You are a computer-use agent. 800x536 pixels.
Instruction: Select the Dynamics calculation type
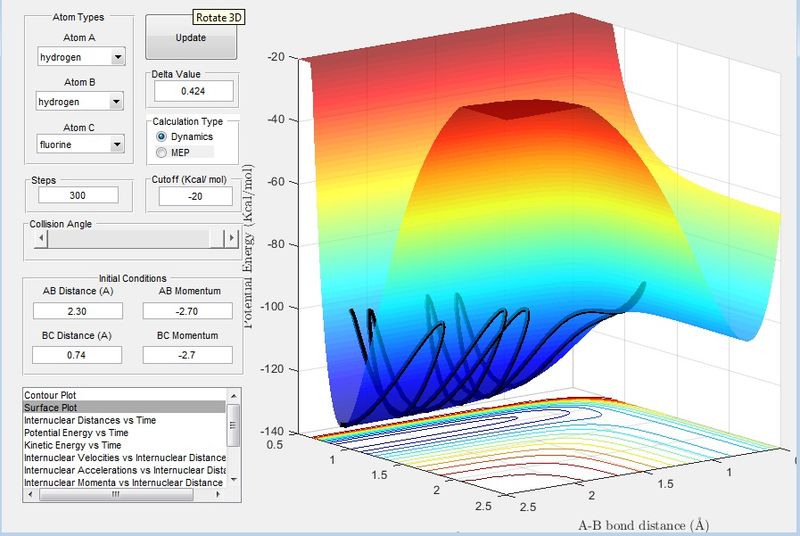160,135
